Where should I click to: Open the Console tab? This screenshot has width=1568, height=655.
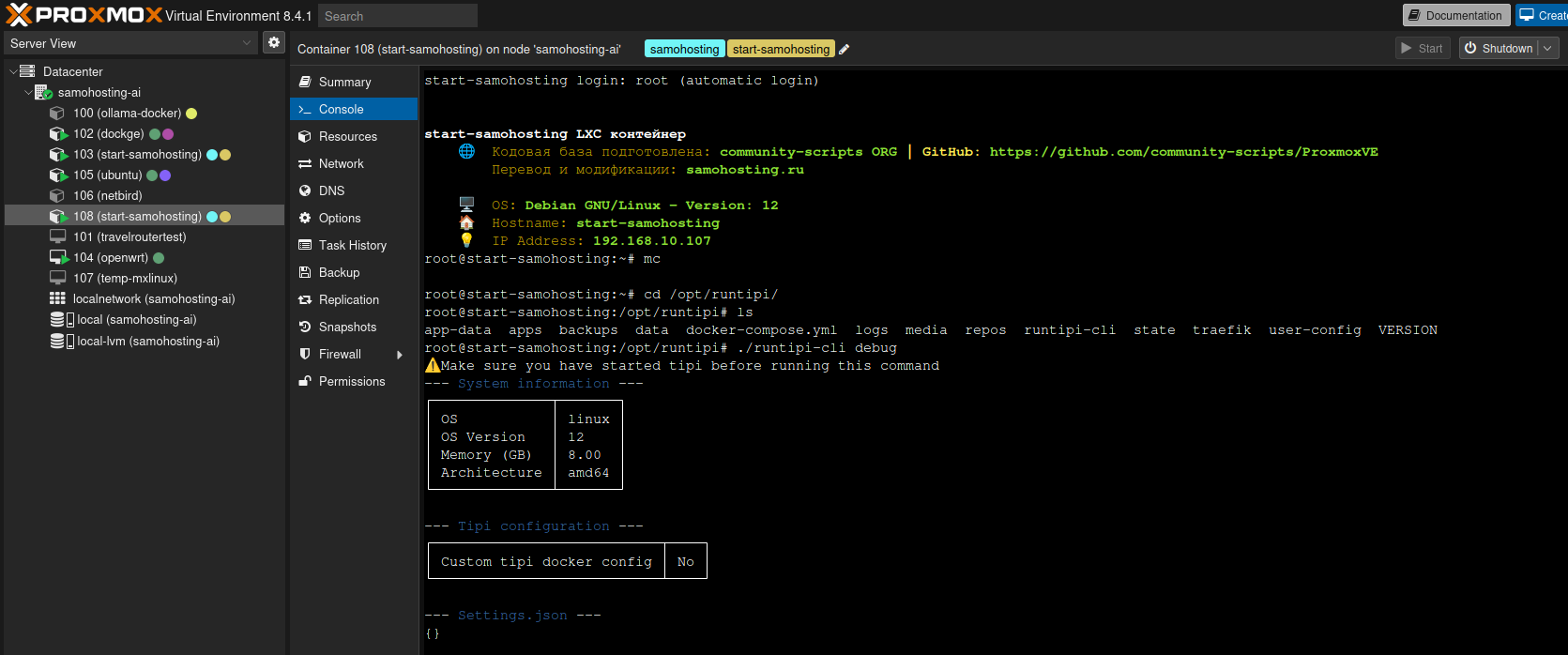354,109
